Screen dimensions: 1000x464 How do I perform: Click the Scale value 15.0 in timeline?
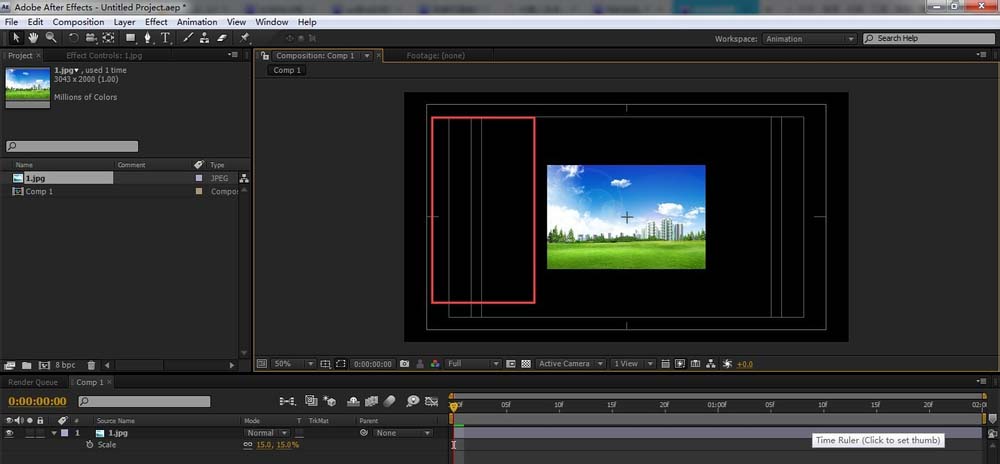tap(264, 444)
